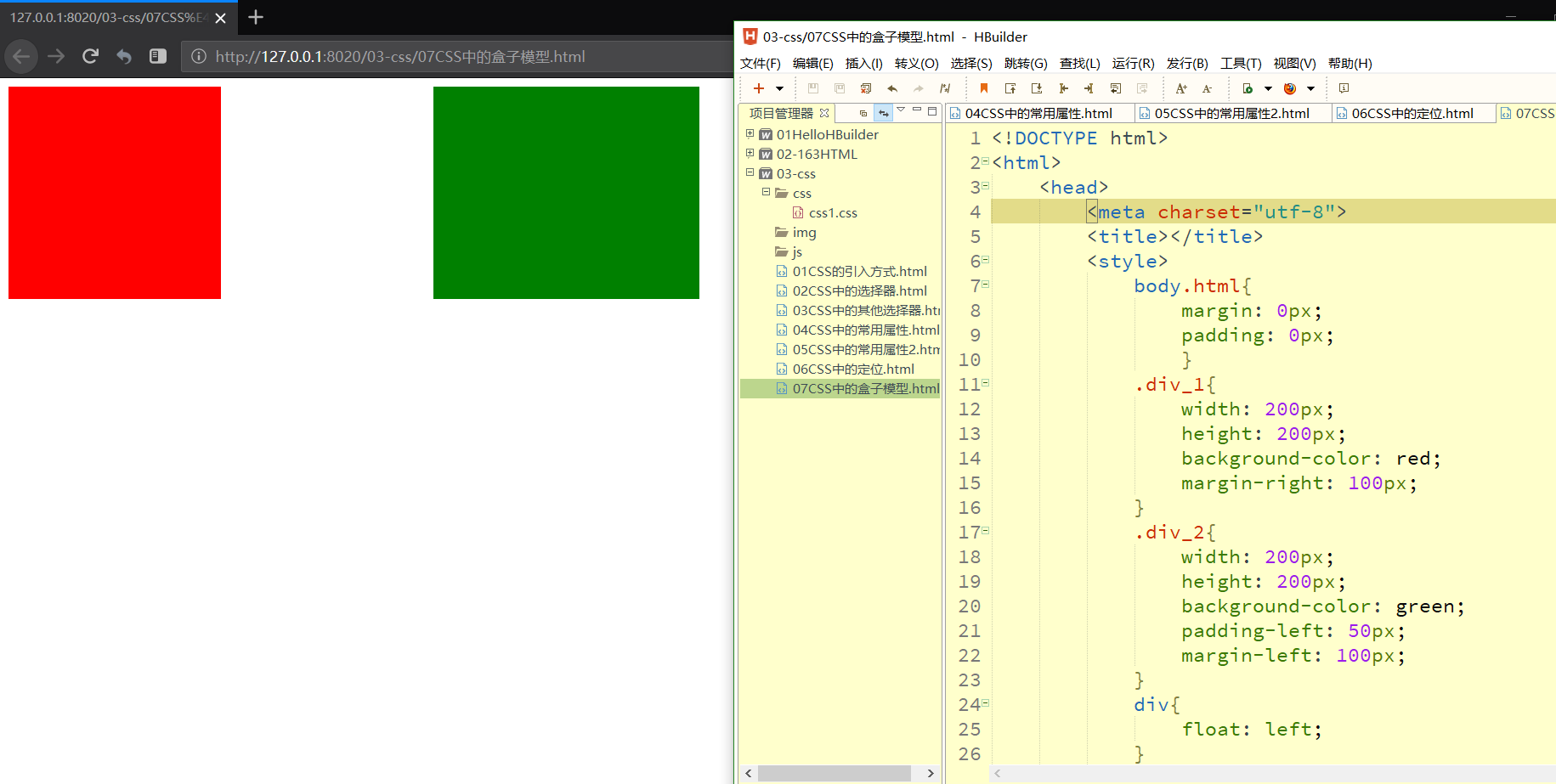
Task: Minimize the project manager panel
Action: (917, 110)
